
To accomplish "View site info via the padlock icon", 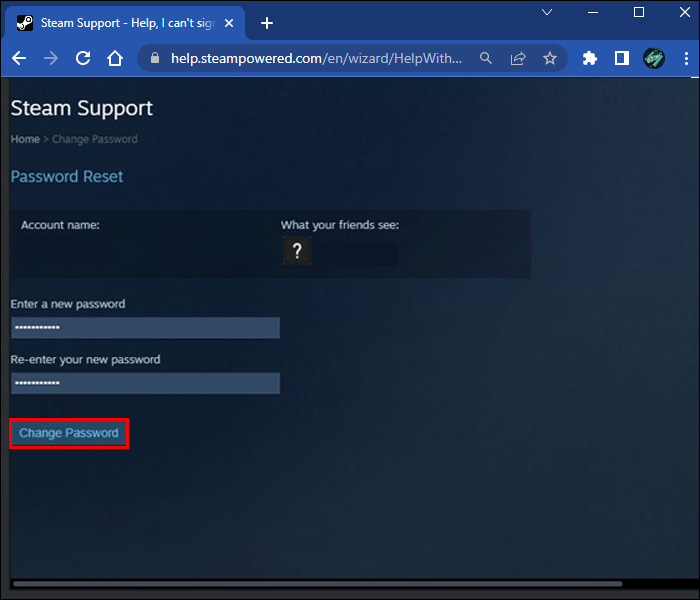I will pyautogui.click(x=155, y=58).
